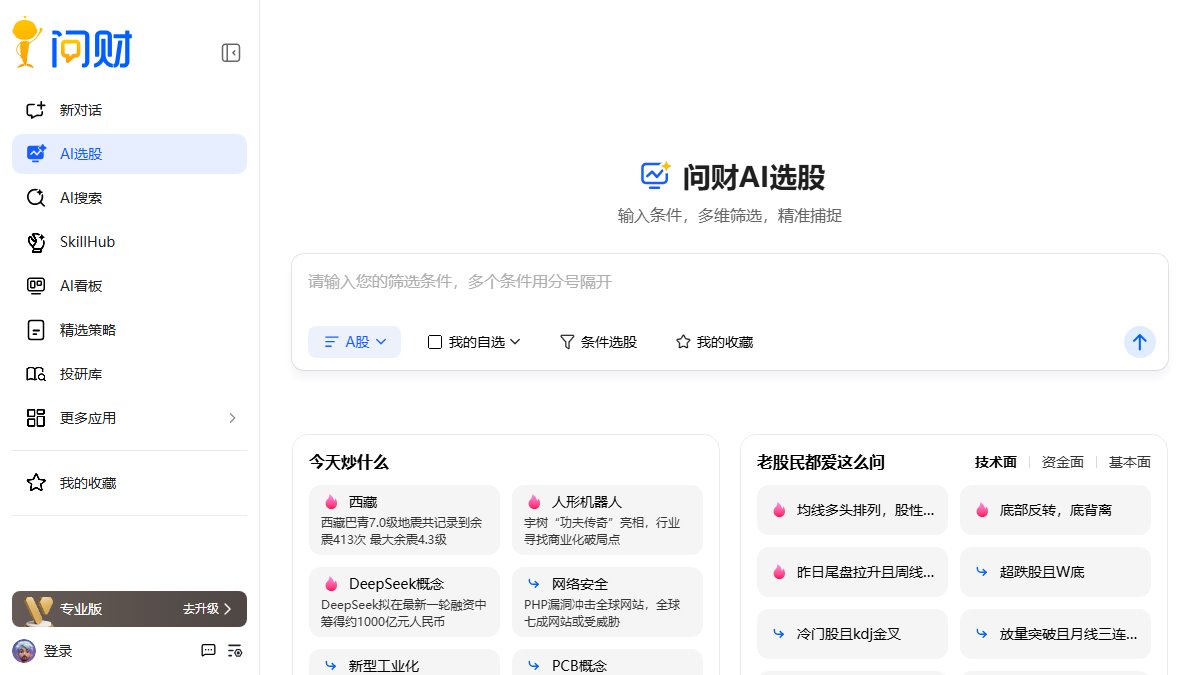
Task: Click the flame icon beside 底部反转，底背离
Action: point(982,510)
